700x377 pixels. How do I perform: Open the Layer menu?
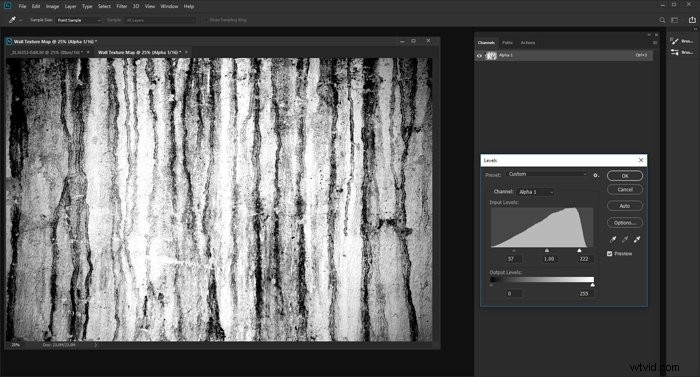[71, 6]
